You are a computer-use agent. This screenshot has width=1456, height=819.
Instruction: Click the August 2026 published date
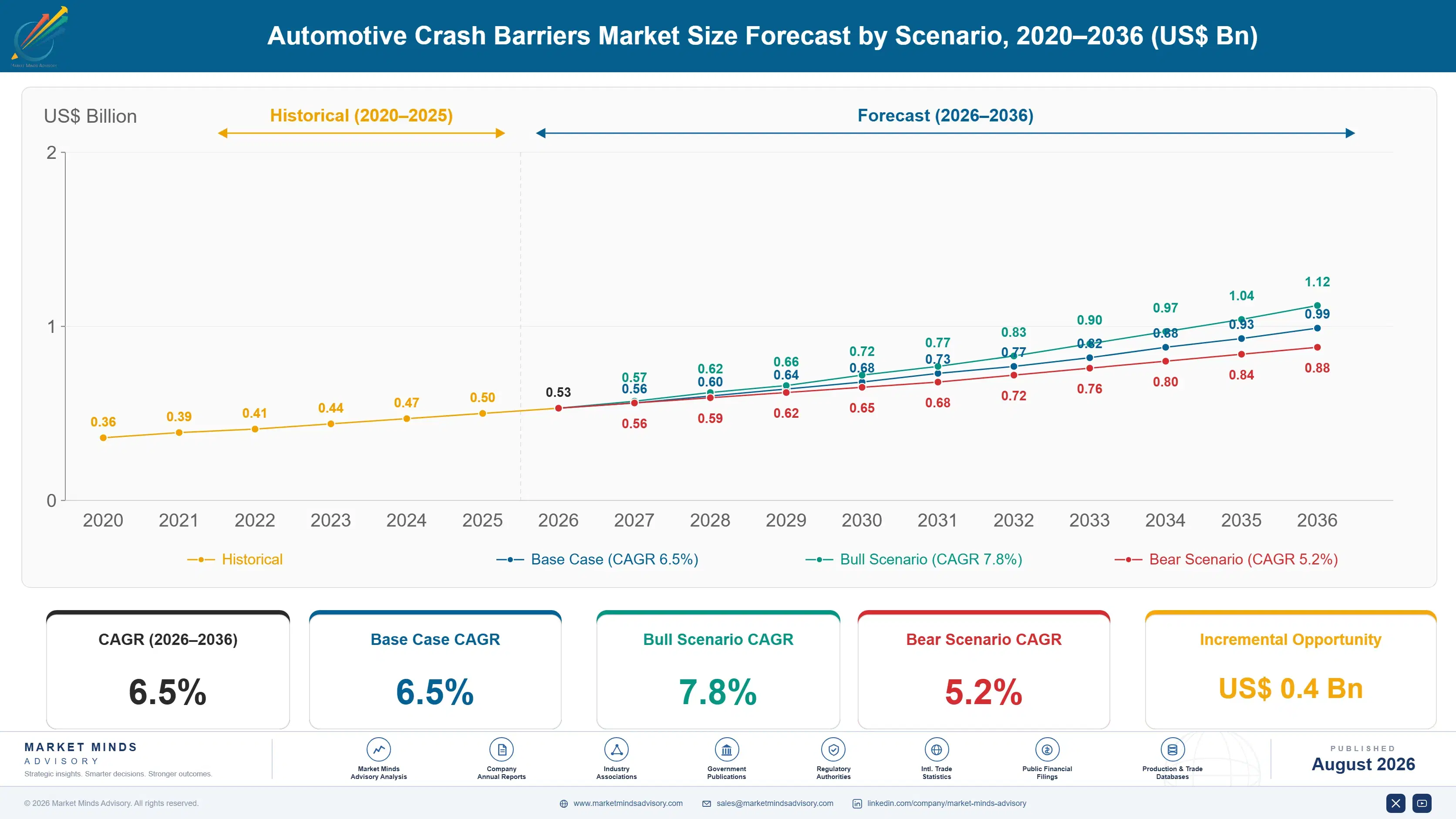(x=1363, y=764)
